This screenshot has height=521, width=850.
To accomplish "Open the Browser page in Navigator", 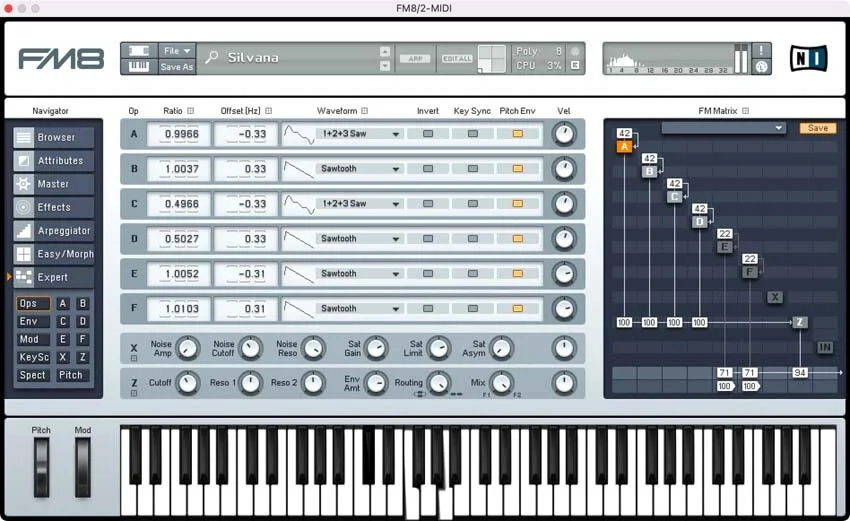I will coord(53,137).
